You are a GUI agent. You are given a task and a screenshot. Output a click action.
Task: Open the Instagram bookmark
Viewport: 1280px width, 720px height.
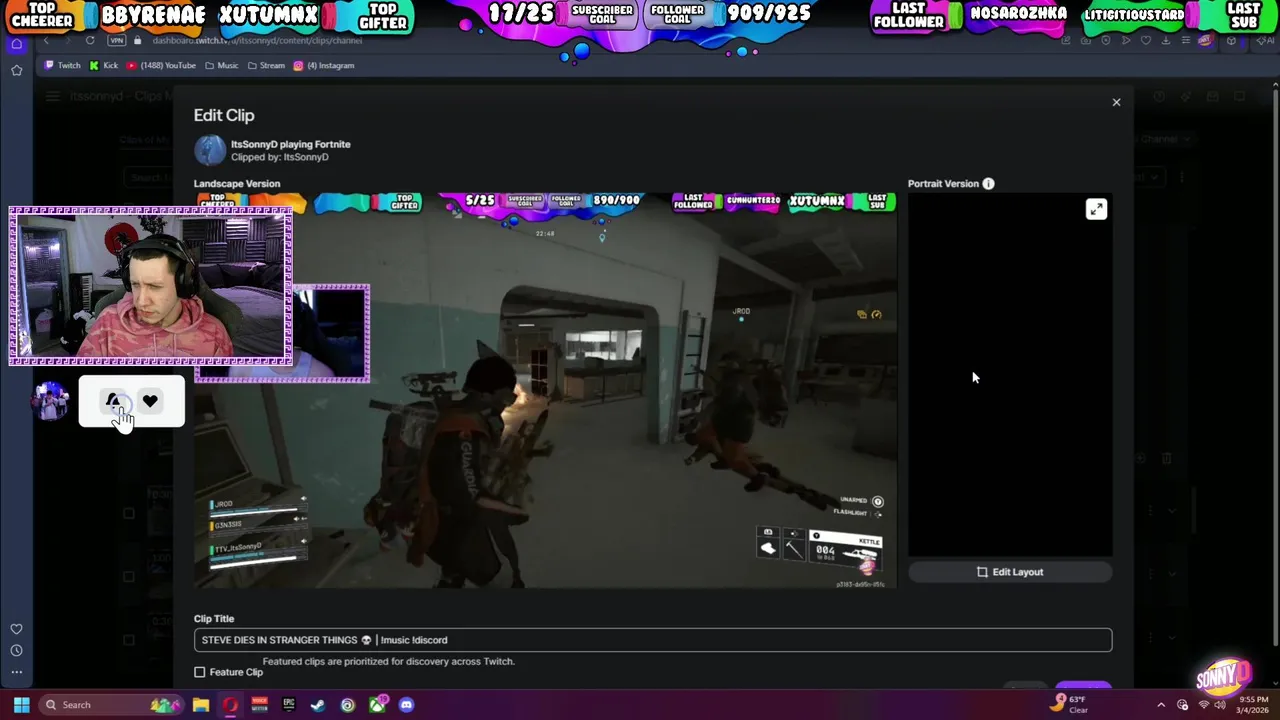324,65
